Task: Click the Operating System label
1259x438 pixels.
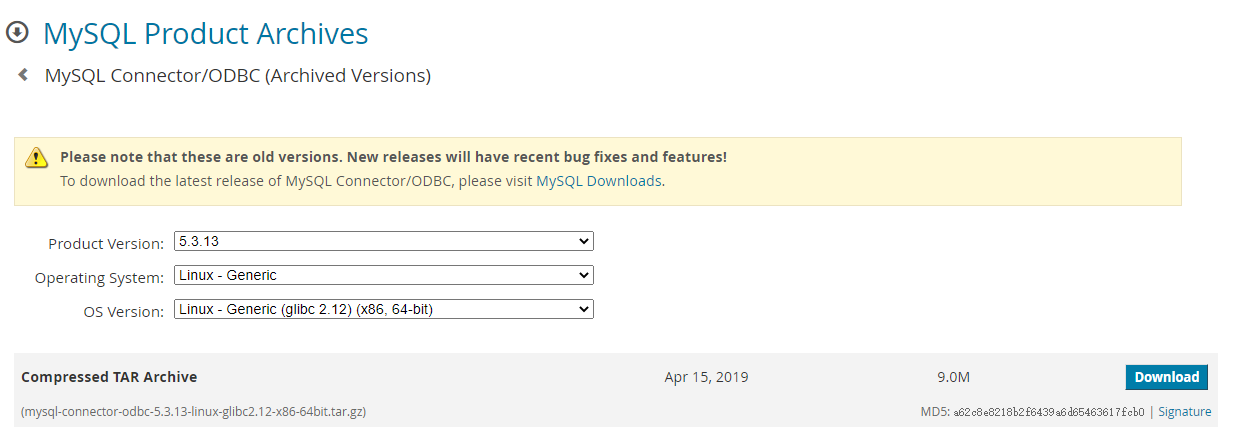Action: click(x=99, y=278)
